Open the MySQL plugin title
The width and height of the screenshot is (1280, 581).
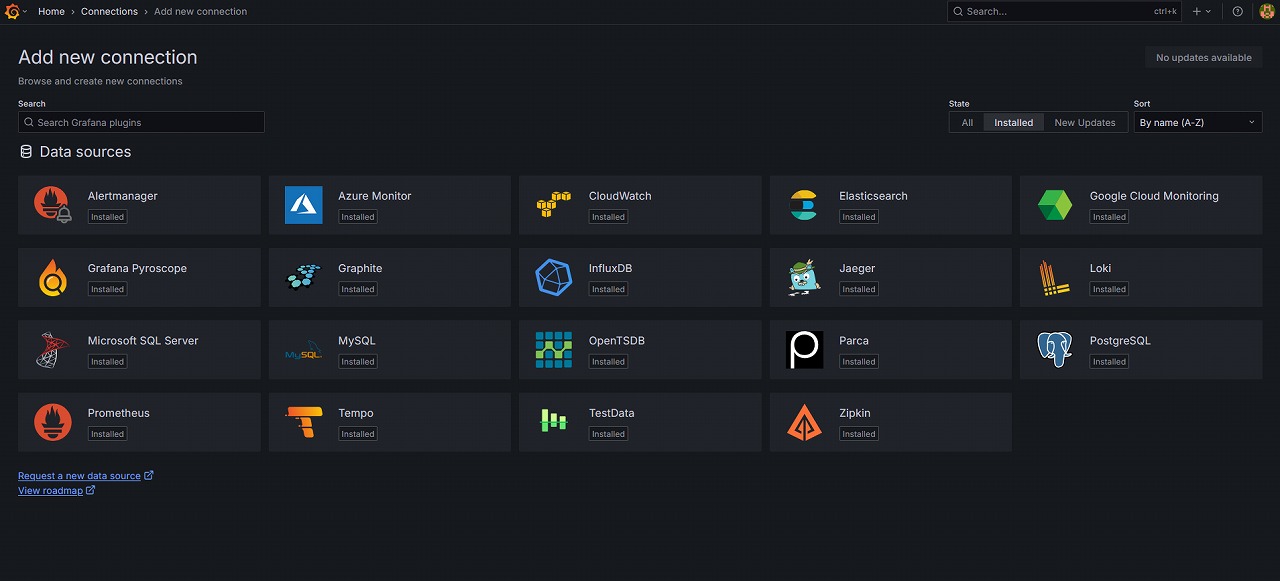[x=357, y=341]
